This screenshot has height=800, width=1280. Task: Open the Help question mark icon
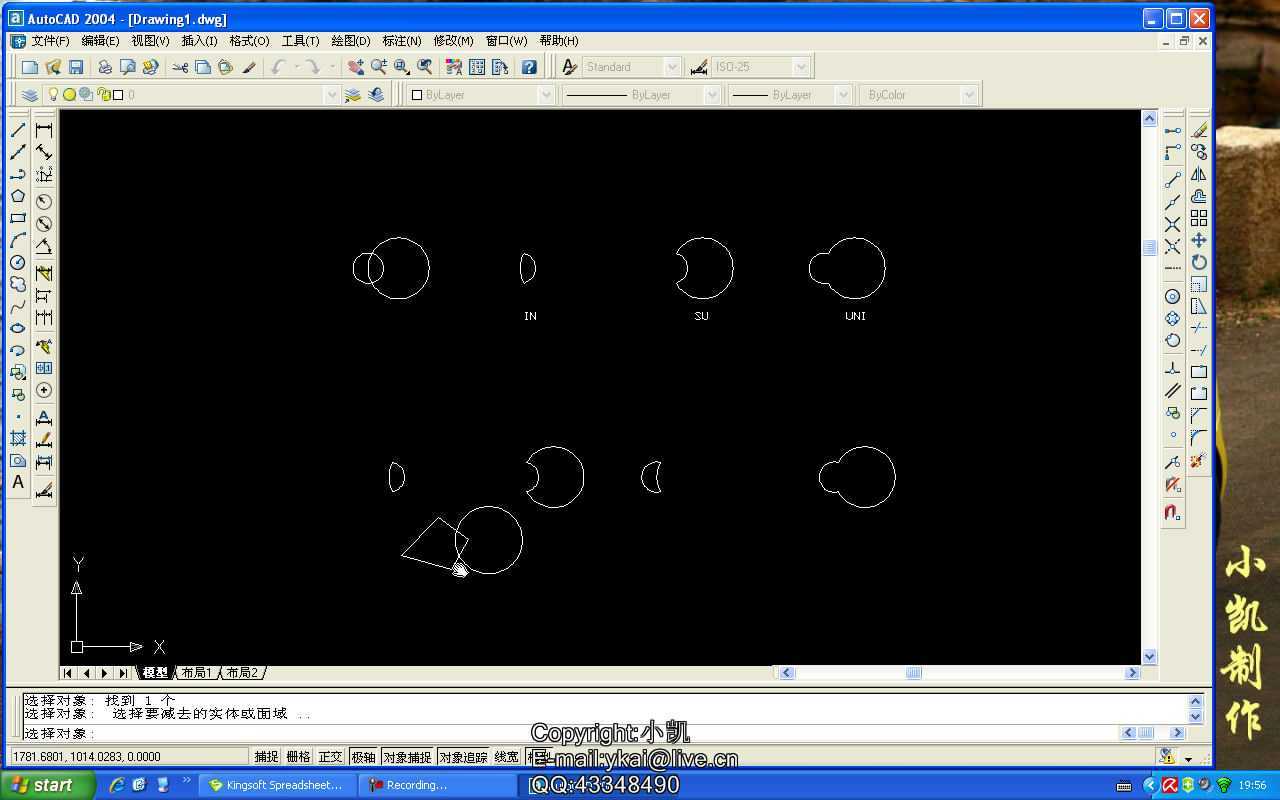pyautogui.click(x=529, y=67)
